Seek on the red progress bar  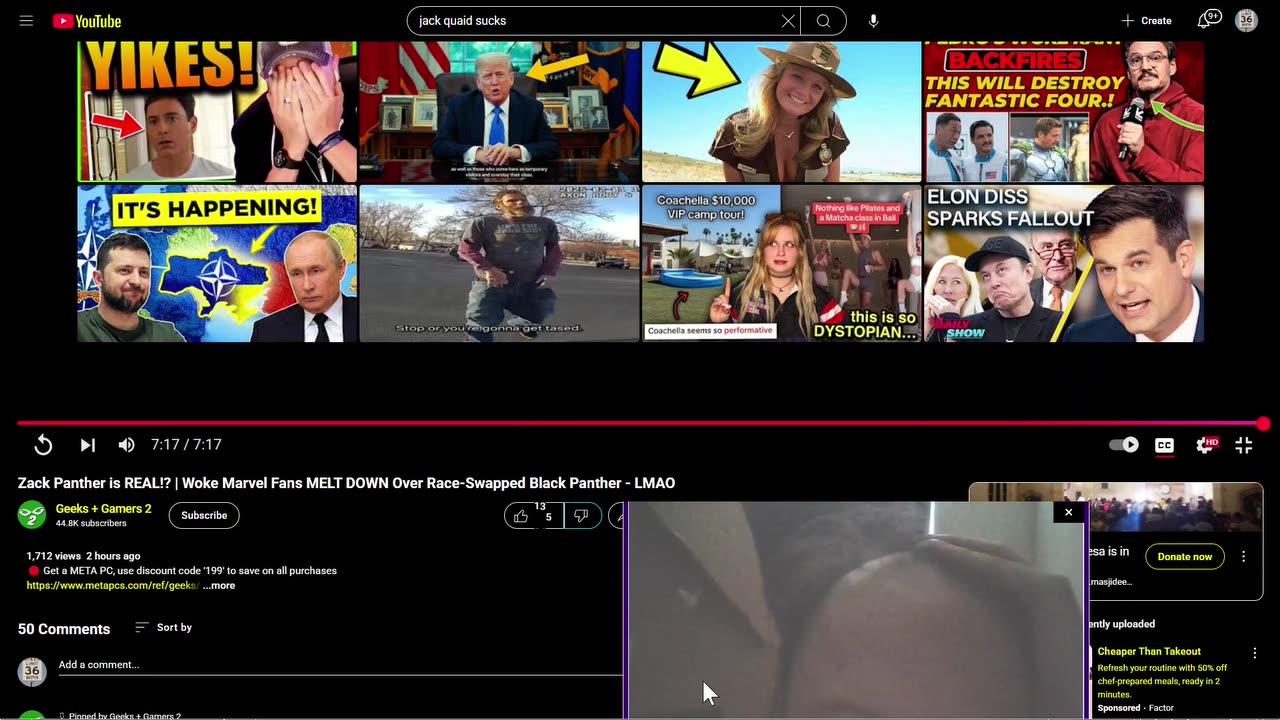pos(640,424)
